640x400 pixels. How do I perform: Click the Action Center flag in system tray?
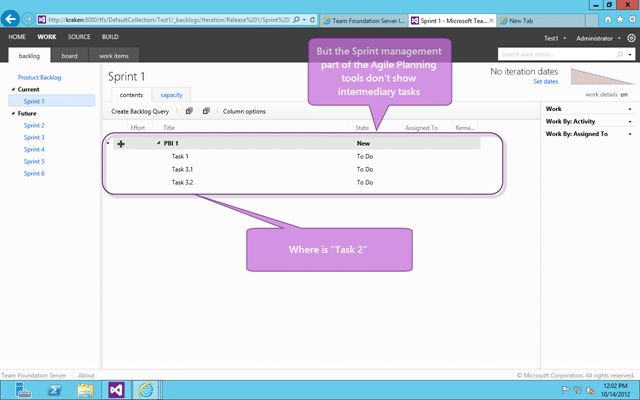(565, 390)
